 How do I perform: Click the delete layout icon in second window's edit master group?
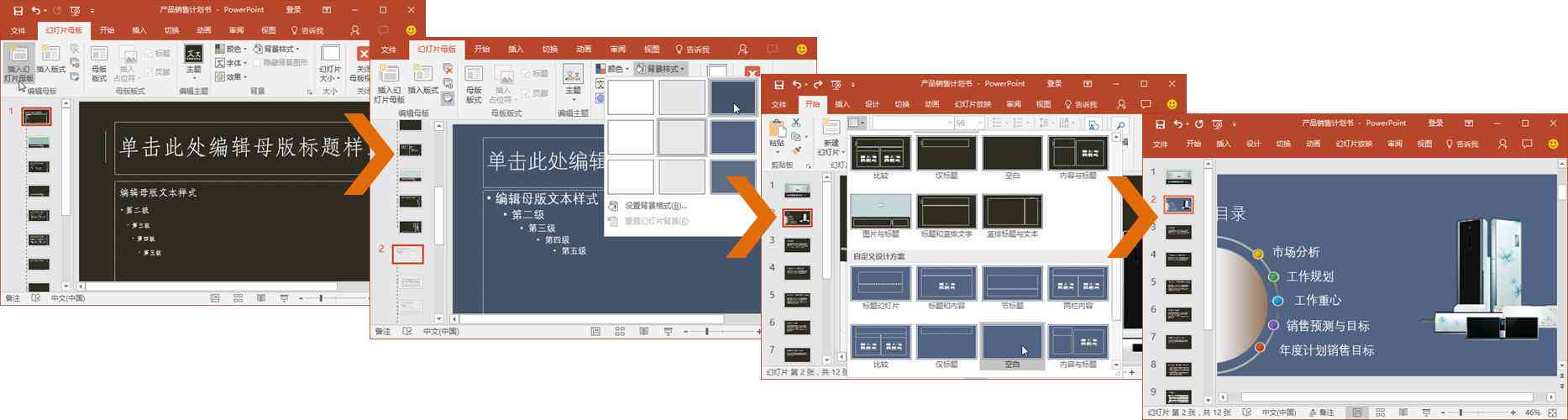[448, 69]
